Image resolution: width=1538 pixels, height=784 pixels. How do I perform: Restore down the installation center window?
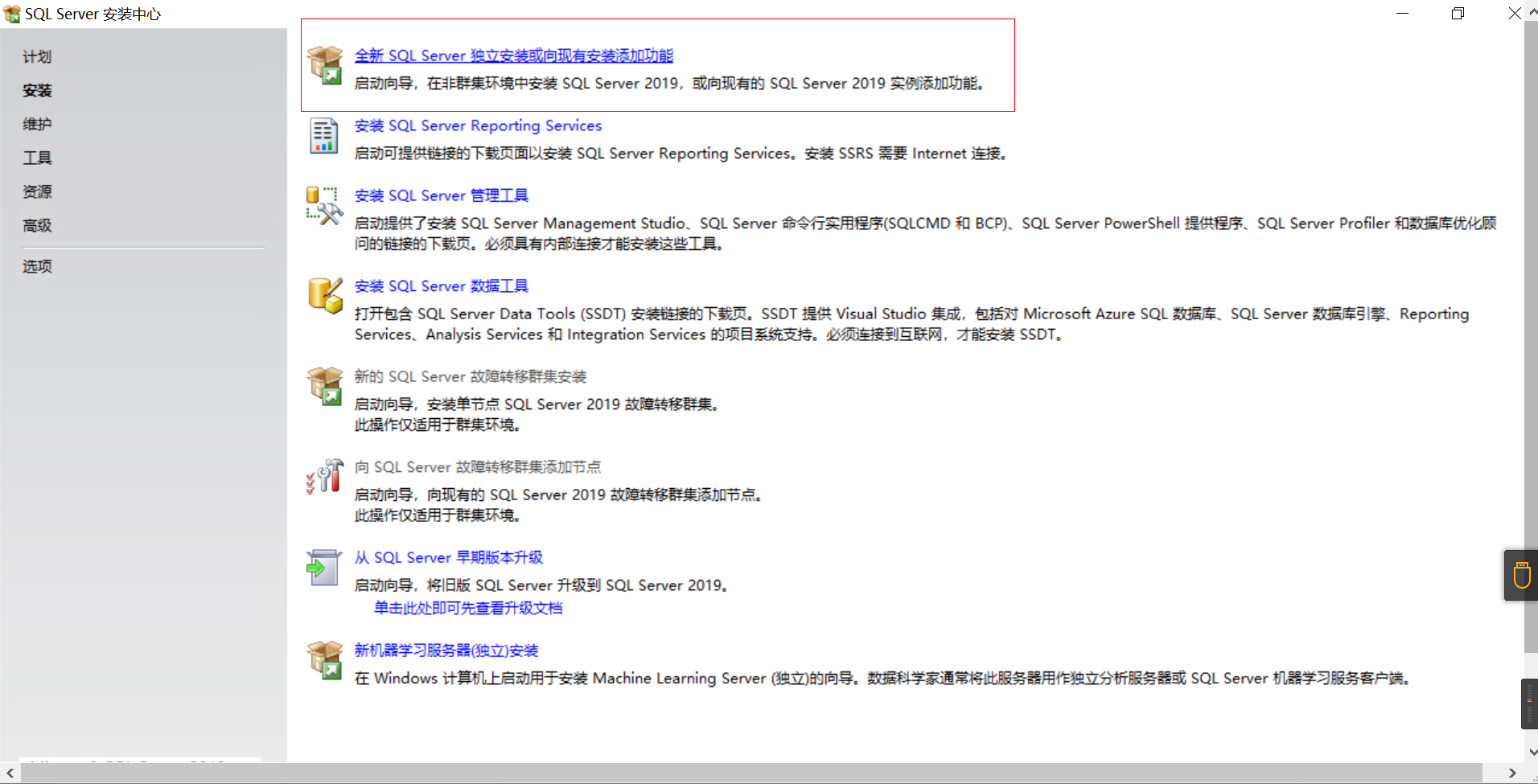point(1458,14)
